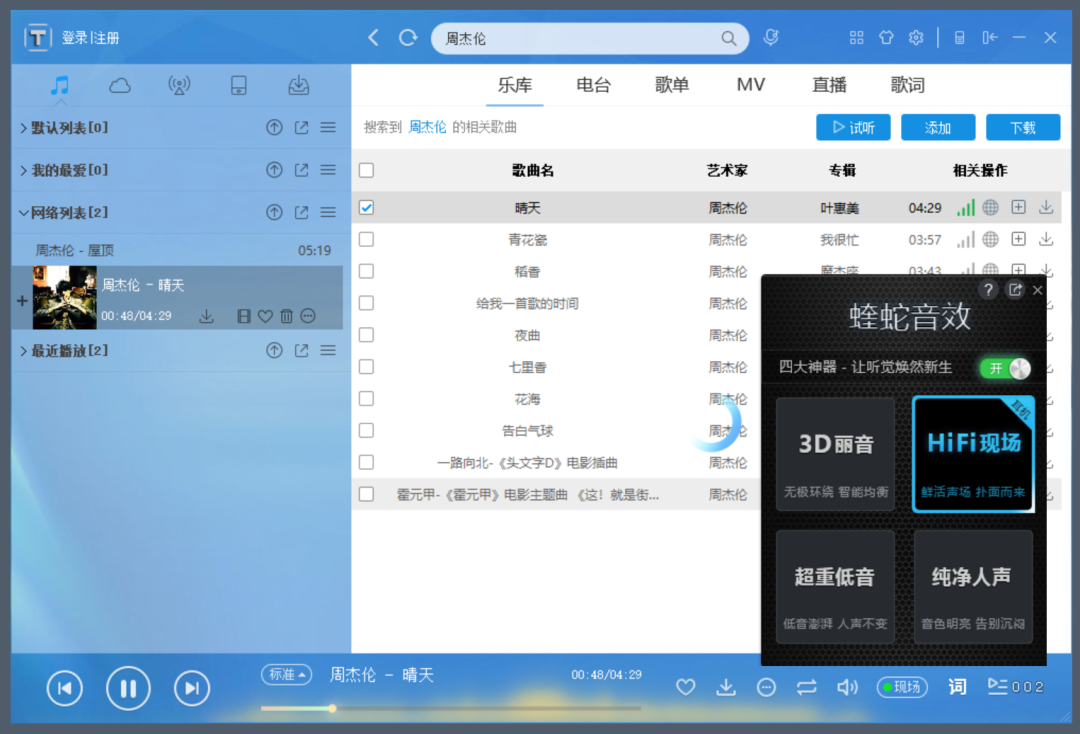Switch to mini mode icon

[989, 38]
